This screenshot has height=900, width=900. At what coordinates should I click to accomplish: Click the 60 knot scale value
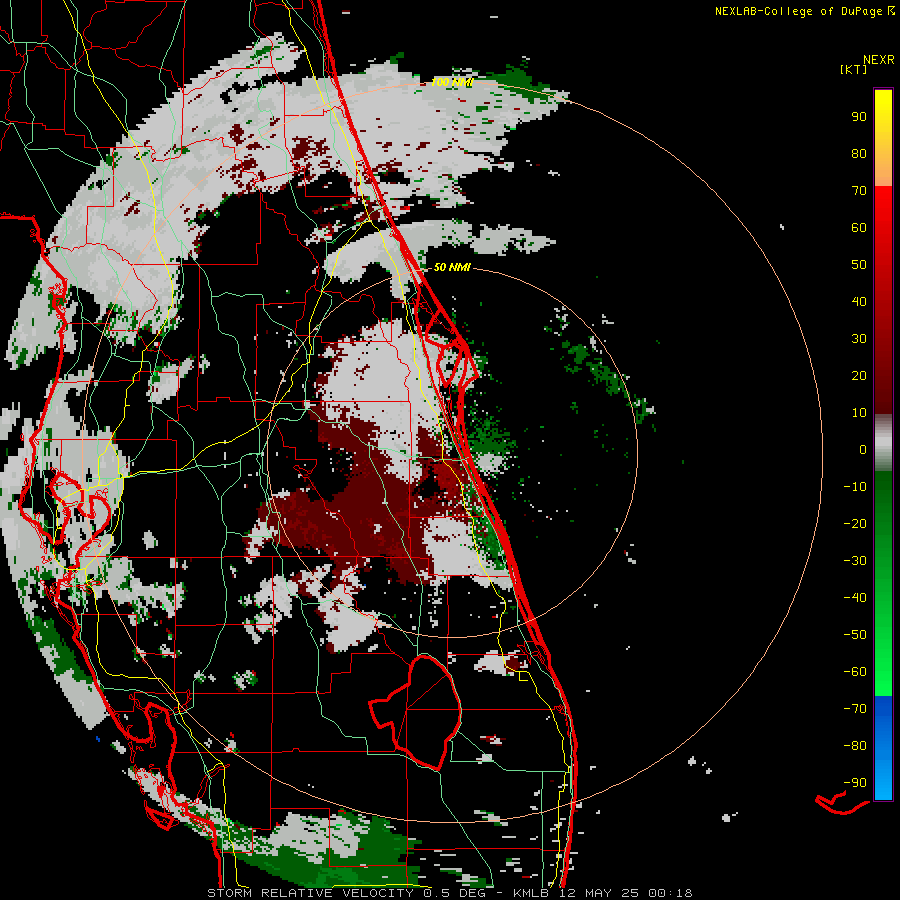pos(859,227)
